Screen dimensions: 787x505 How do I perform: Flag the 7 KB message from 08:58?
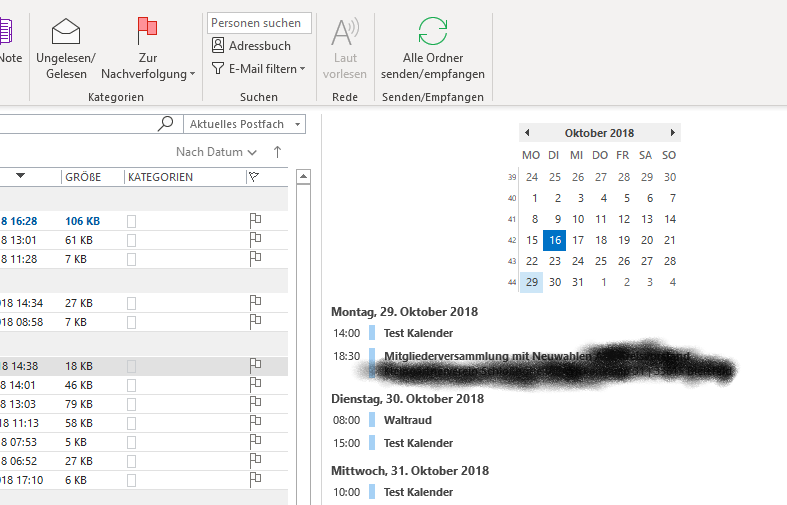pos(255,322)
